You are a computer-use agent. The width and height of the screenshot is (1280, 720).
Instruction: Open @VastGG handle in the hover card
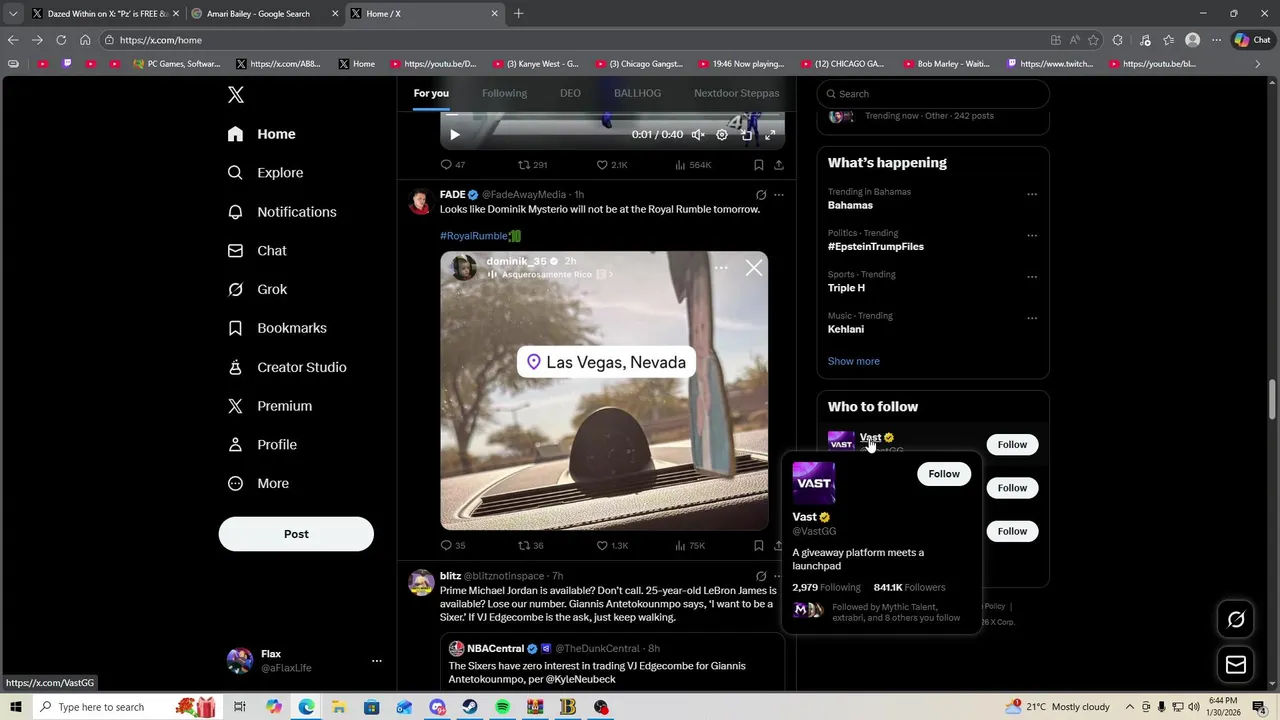pos(814,531)
